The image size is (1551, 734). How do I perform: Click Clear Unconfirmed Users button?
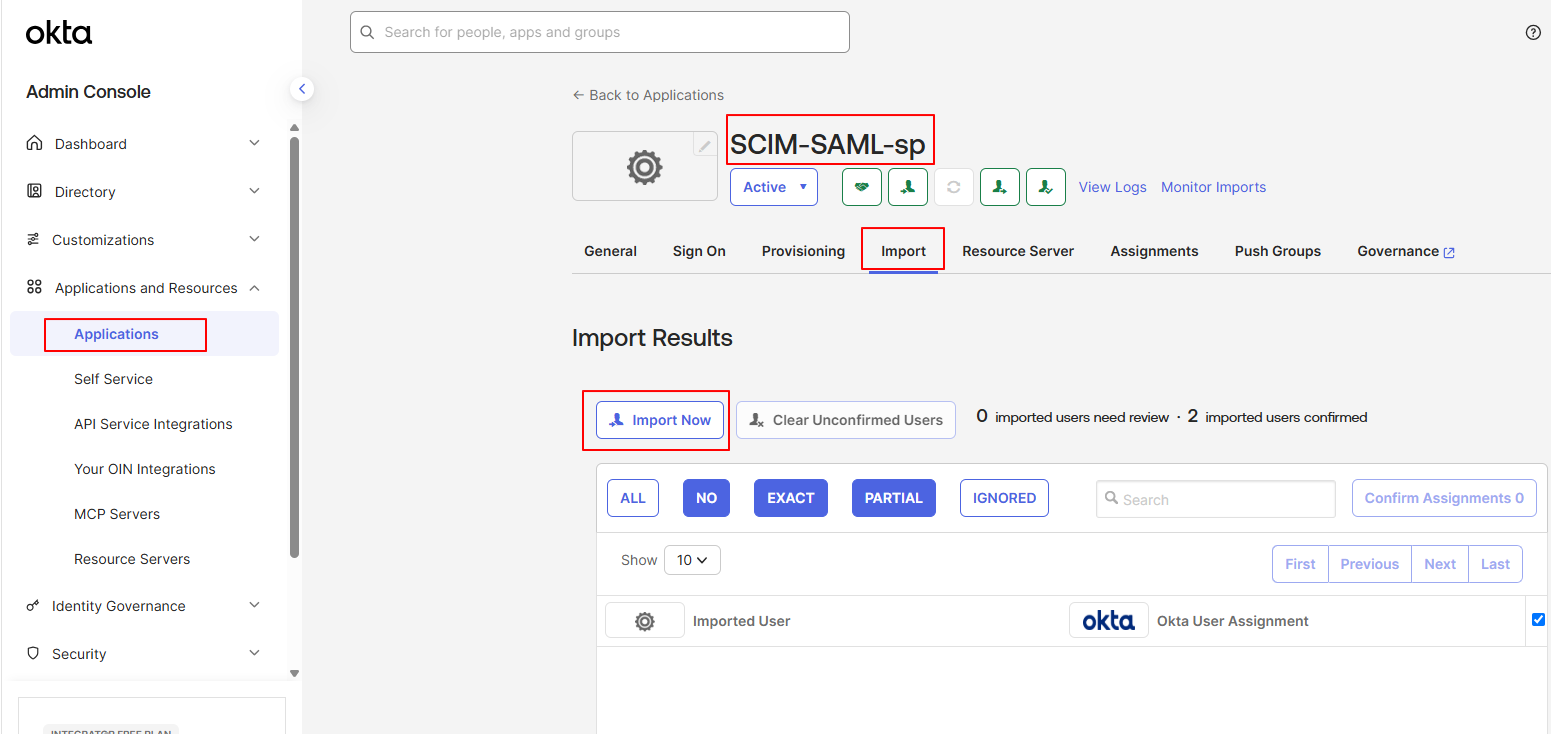point(846,420)
